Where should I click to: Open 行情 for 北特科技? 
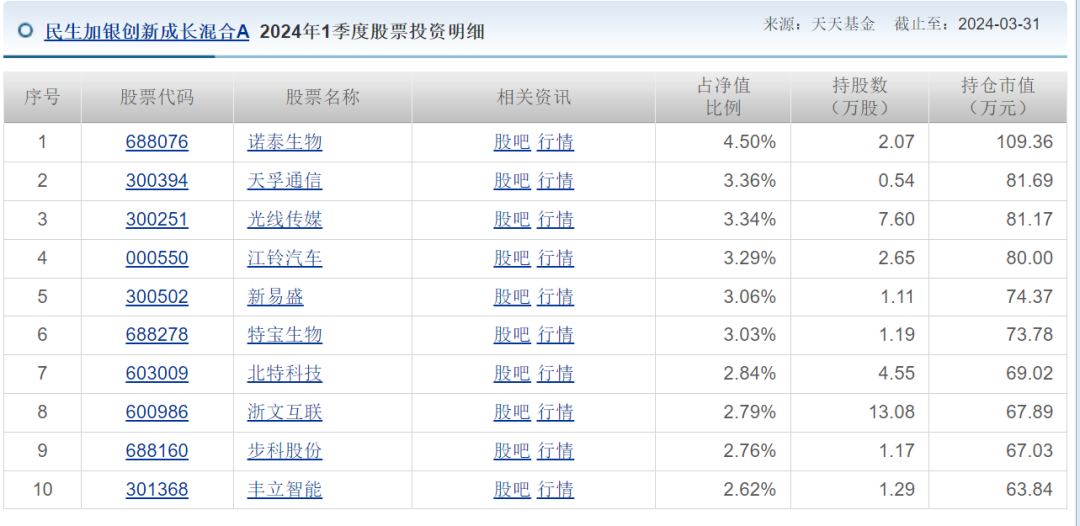[x=555, y=374]
